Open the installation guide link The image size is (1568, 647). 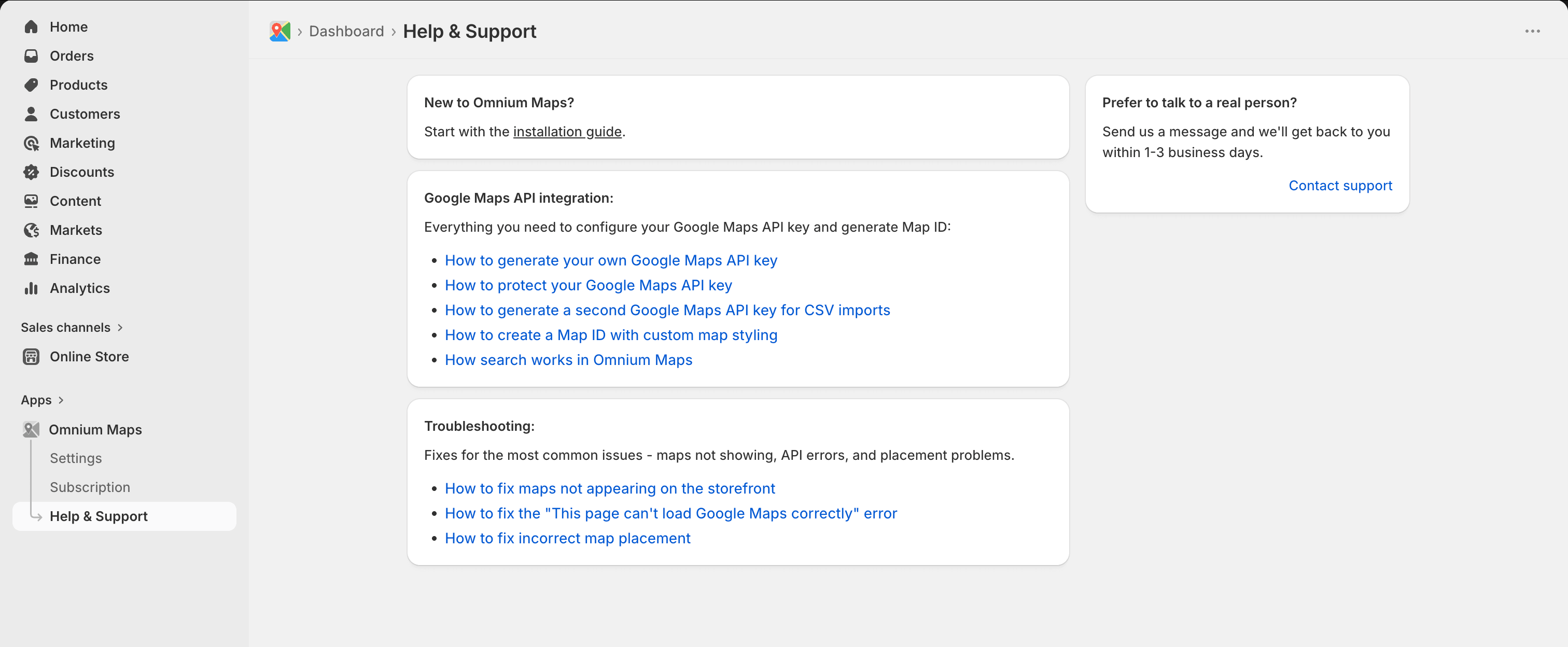pyautogui.click(x=567, y=132)
